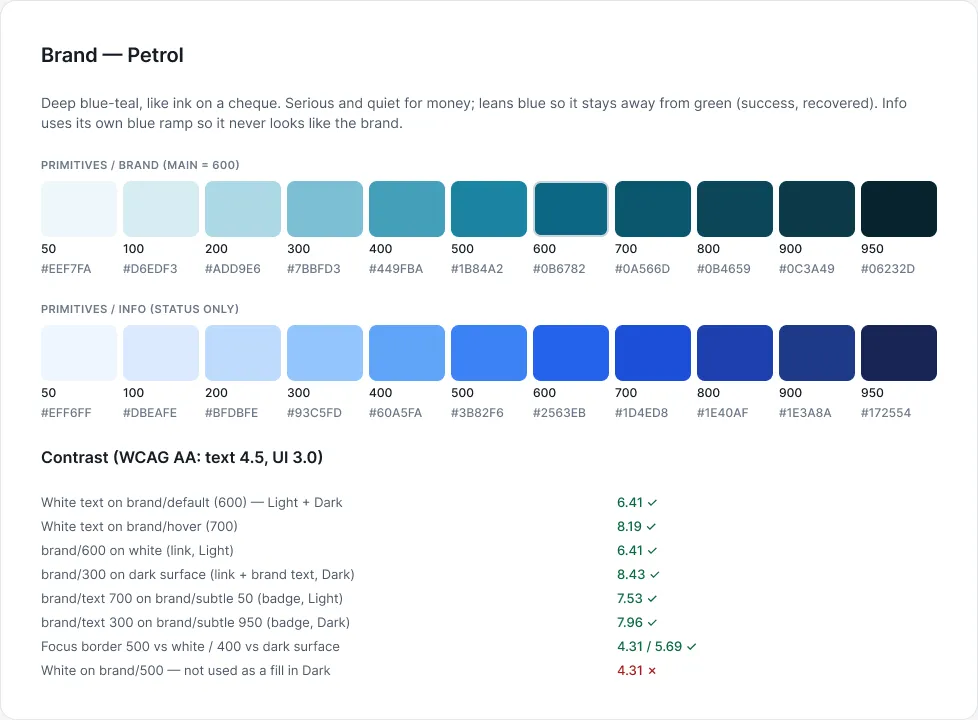This screenshot has width=978, height=720.
Task: Pick the Brand 400 swatch #449FBA
Action: [407, 209]
